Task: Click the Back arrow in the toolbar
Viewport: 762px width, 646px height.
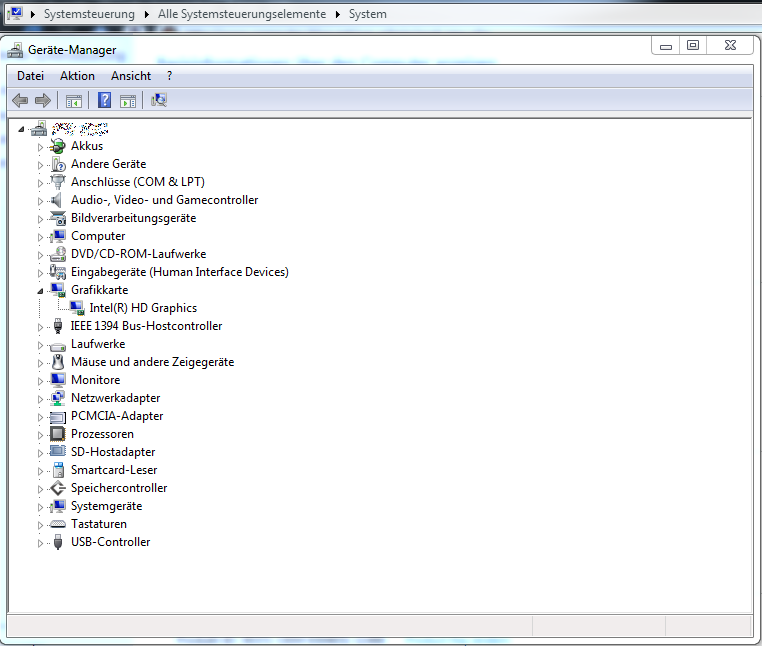Action: 20,100
